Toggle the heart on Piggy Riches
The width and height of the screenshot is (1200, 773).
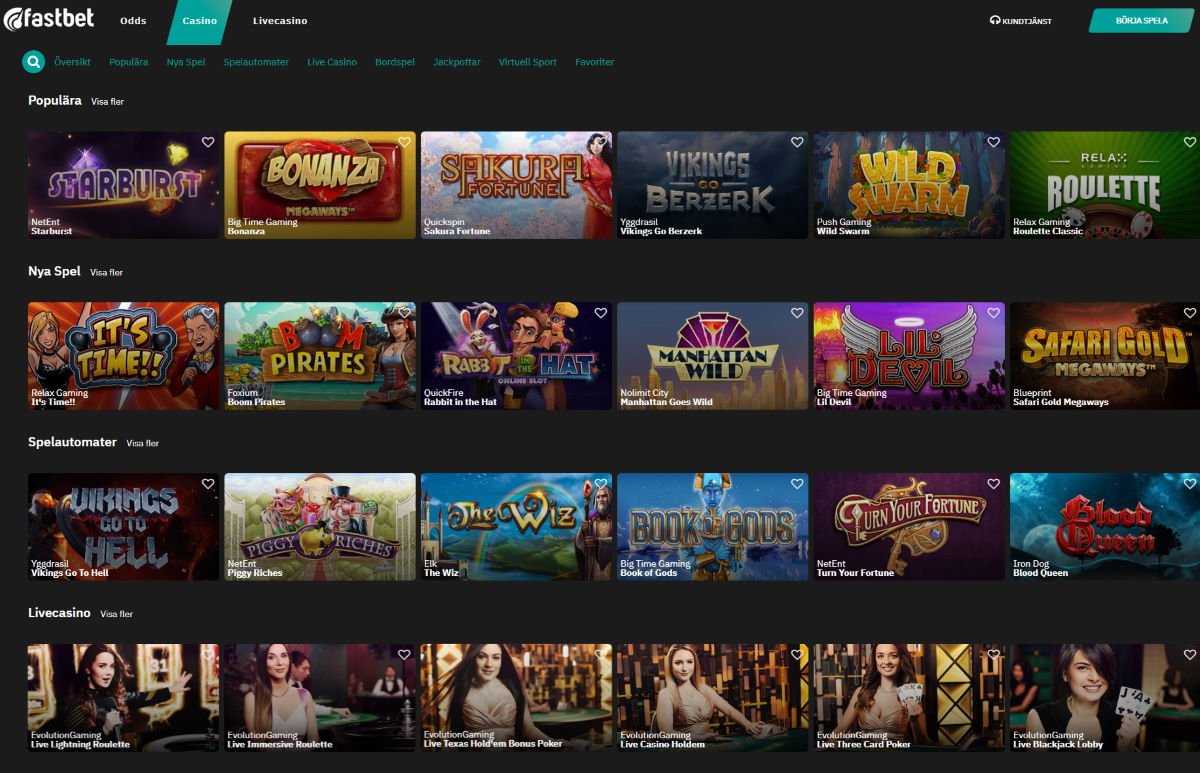[404, 484]
